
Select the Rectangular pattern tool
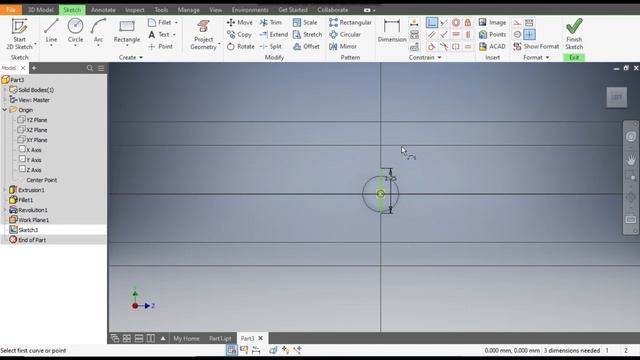click(x=350, y=22)
